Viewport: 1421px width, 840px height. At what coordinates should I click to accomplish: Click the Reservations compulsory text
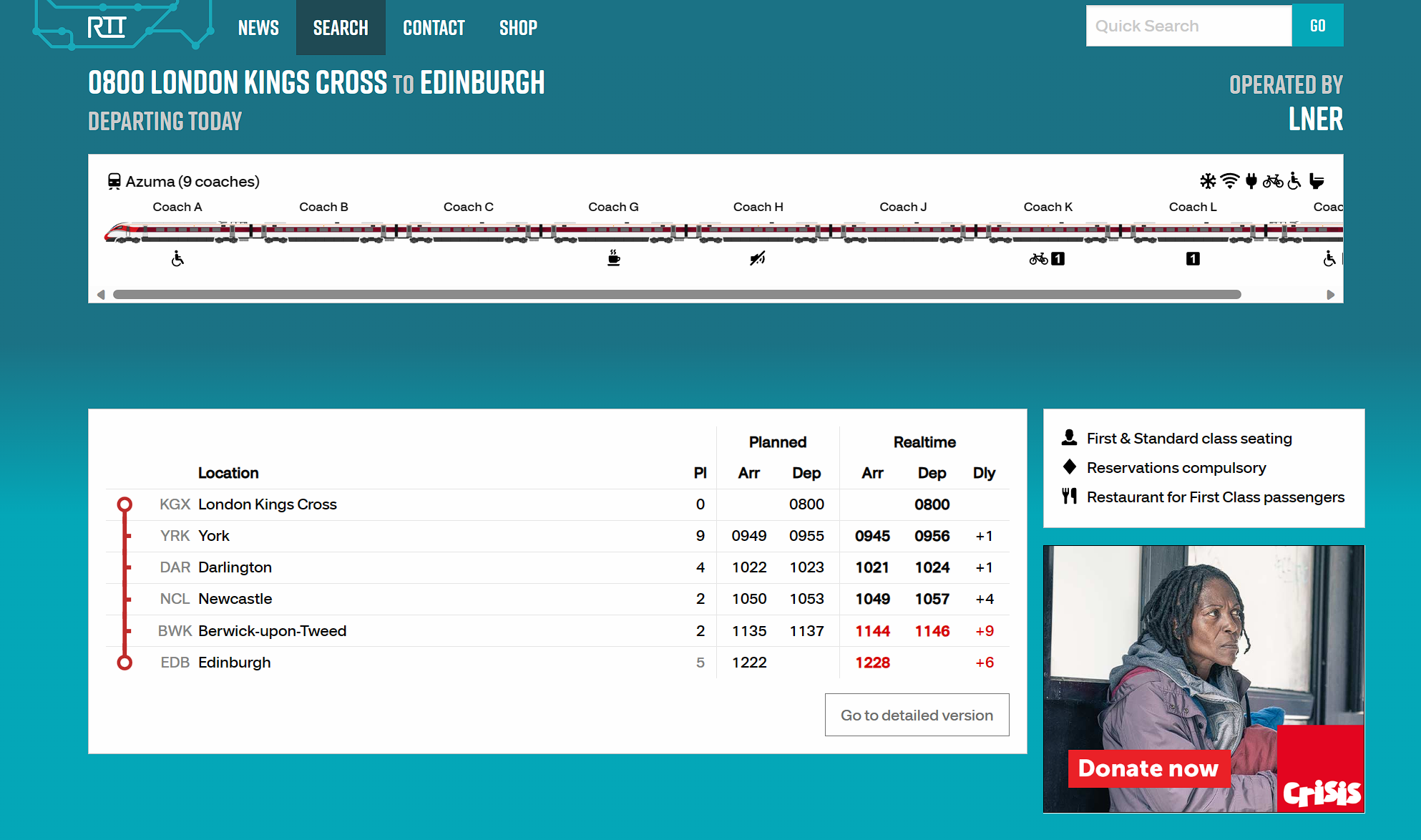(x=1176, y=467)
